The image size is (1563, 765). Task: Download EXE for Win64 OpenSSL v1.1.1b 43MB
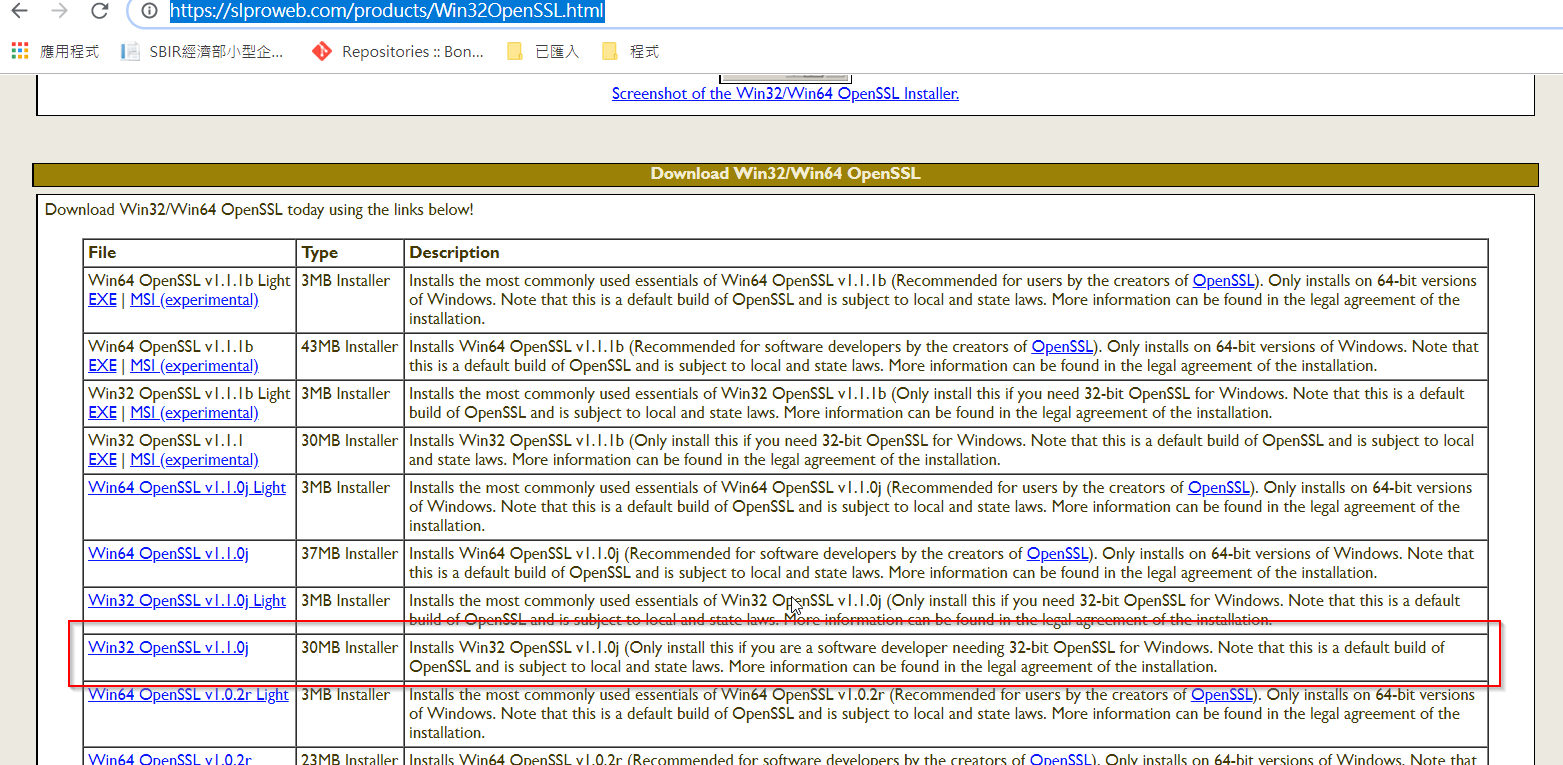coord(102,366)
